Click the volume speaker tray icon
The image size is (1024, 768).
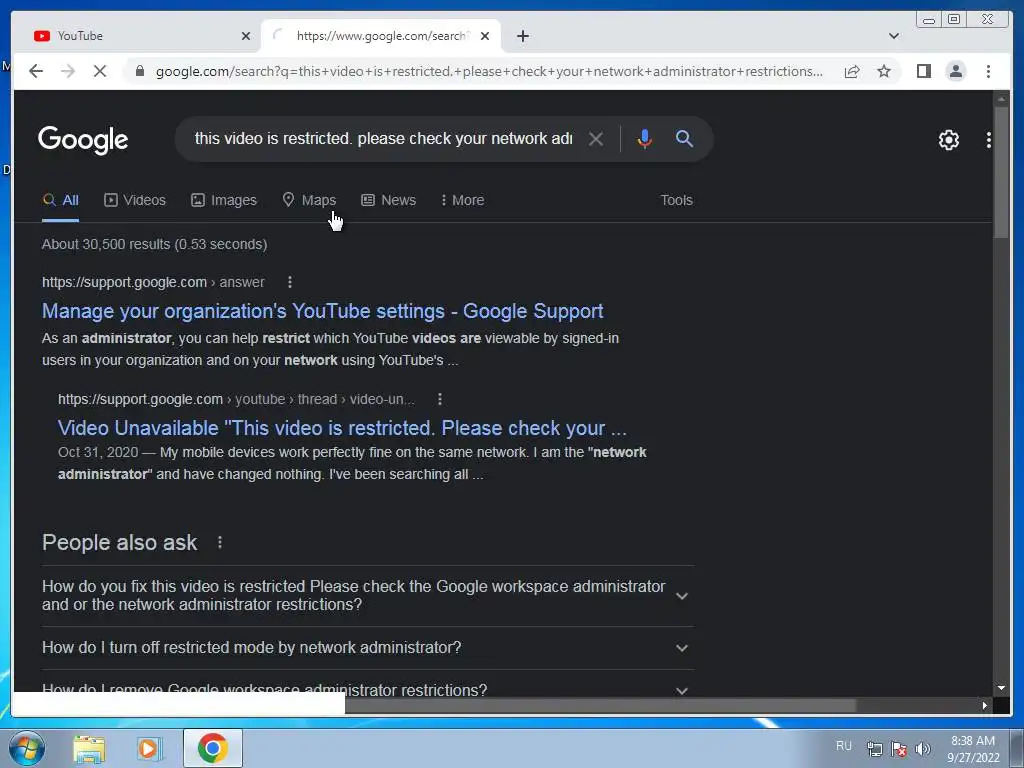click(923, 749)
